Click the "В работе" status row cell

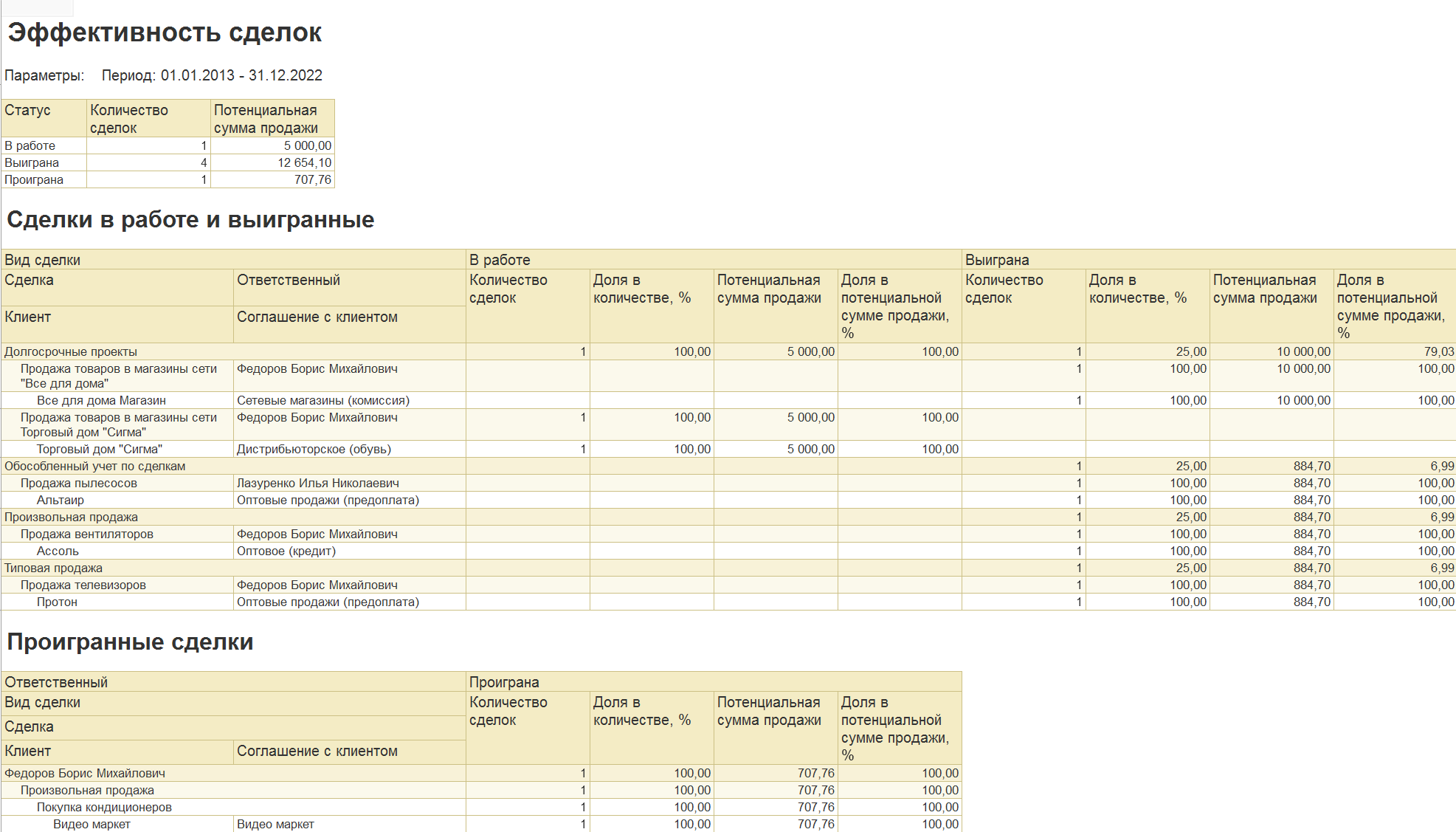click(x=30, y=145)
